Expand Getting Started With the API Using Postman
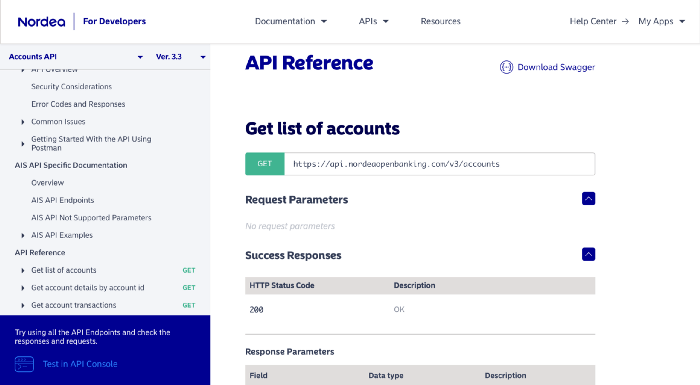Screen dimensions: 700x385 coord(23,143)
